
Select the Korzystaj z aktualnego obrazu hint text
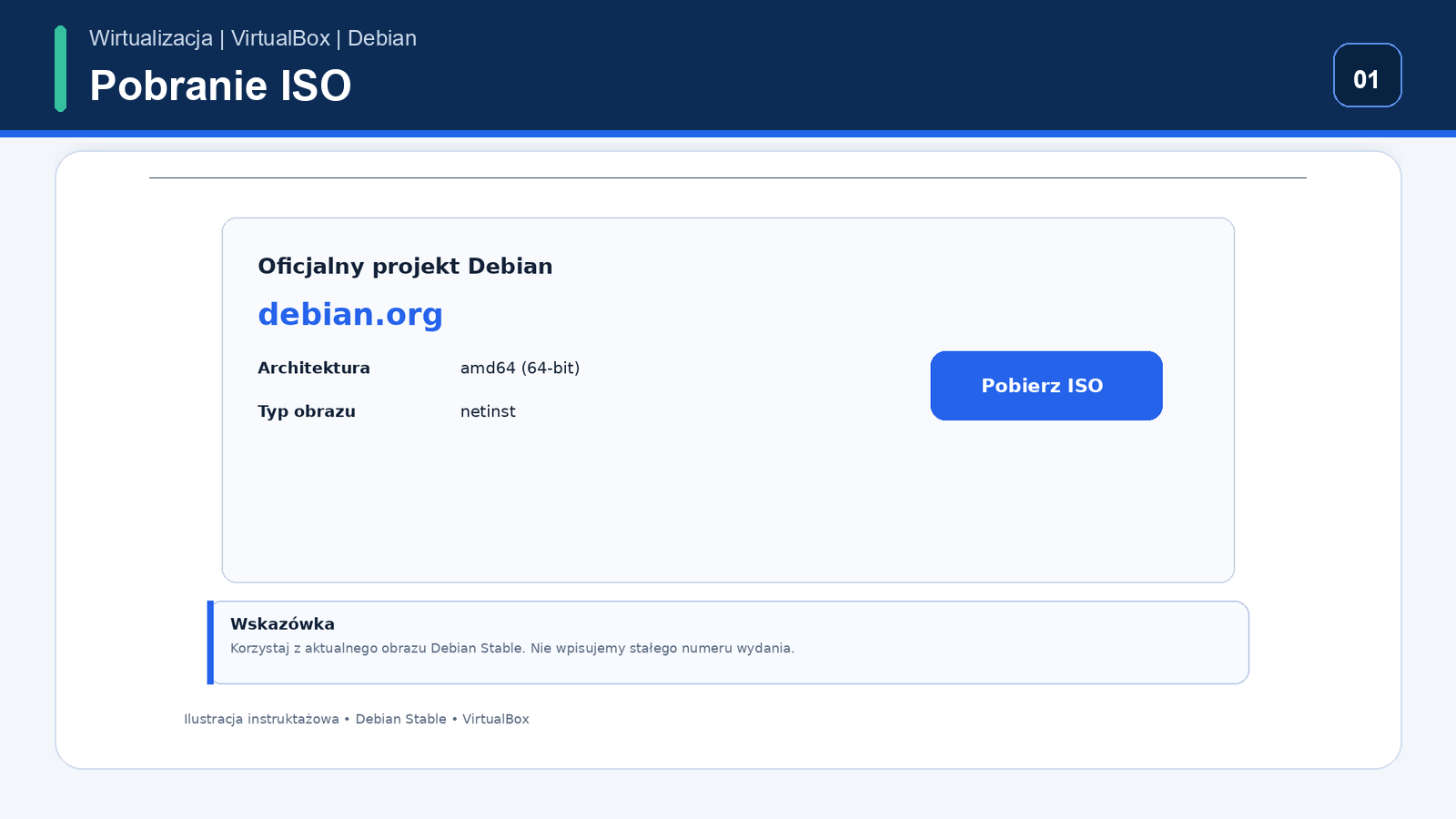(x=512, y=648)
